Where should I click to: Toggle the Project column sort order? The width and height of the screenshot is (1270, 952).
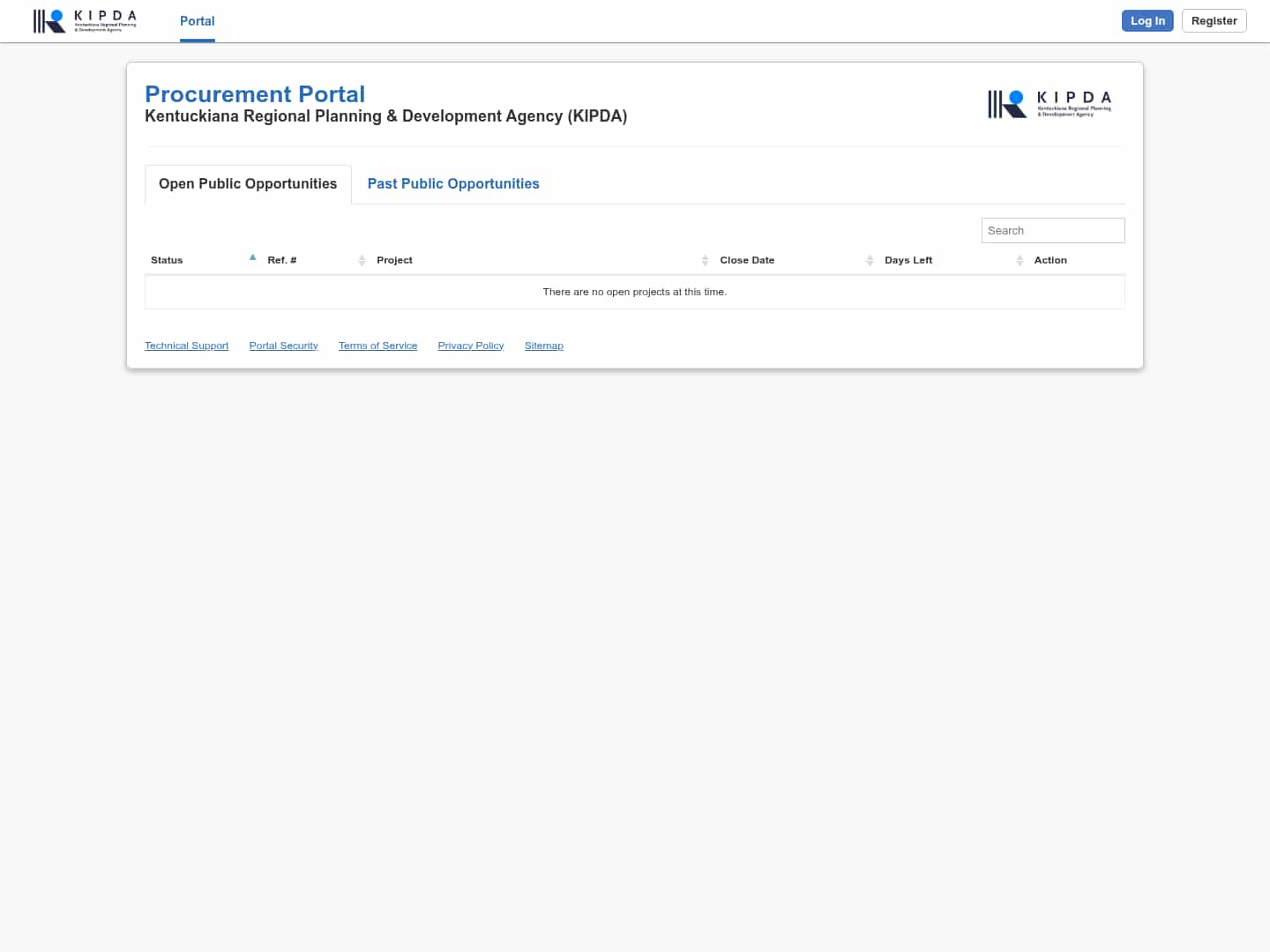pos(705,259)
